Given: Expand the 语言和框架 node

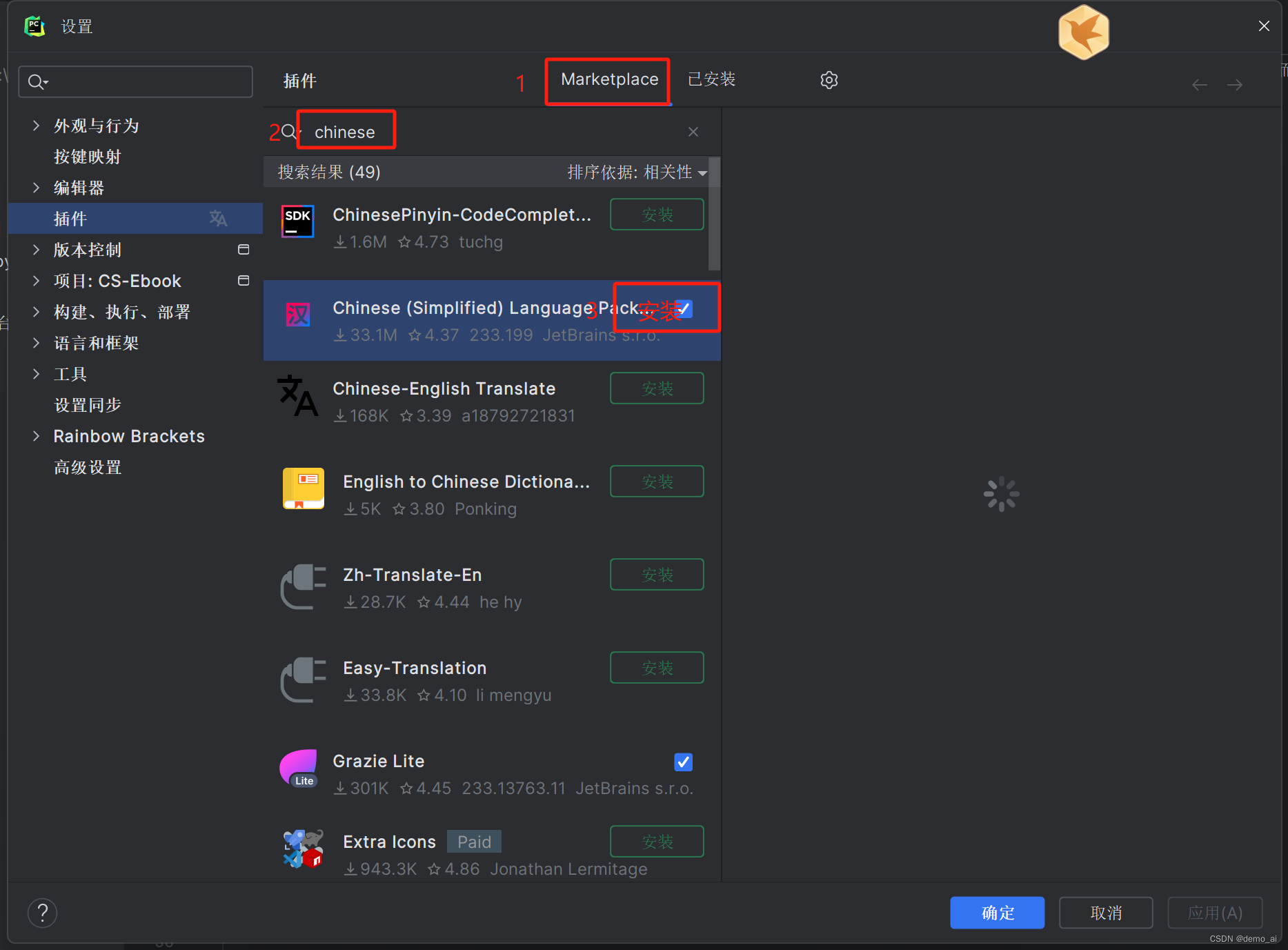Looking at the screenshot, I should coord(36,343).
